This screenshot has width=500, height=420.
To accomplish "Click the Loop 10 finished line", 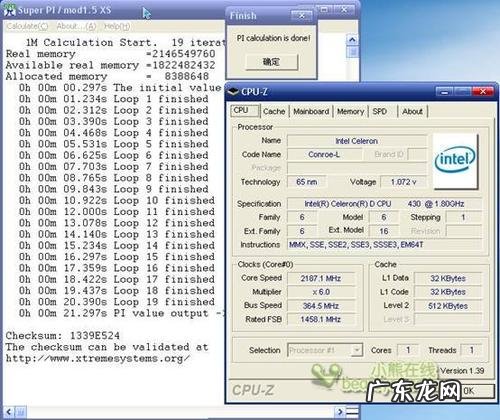I will [x=117, y=201].
